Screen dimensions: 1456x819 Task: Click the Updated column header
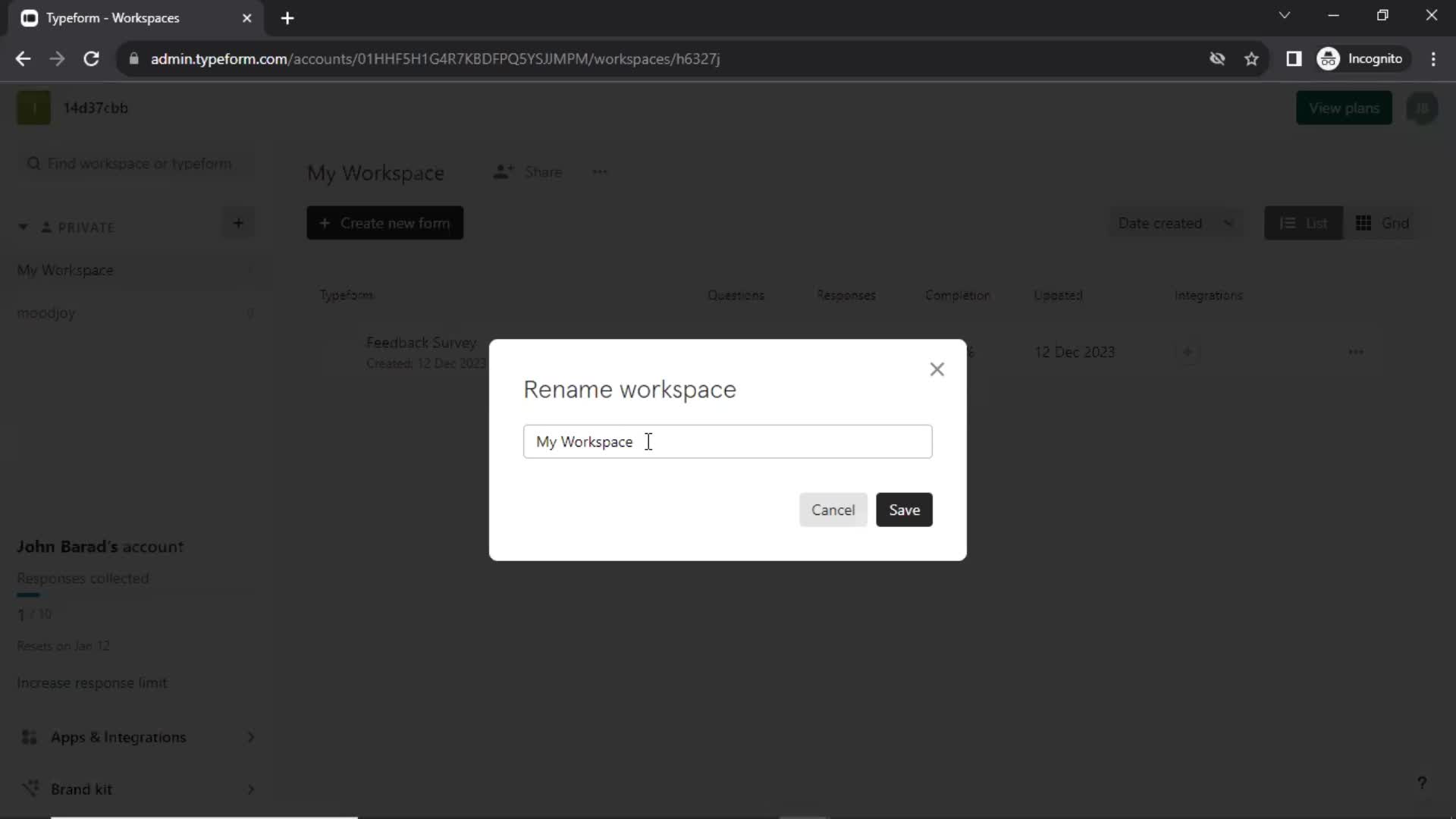(1058, 295)
